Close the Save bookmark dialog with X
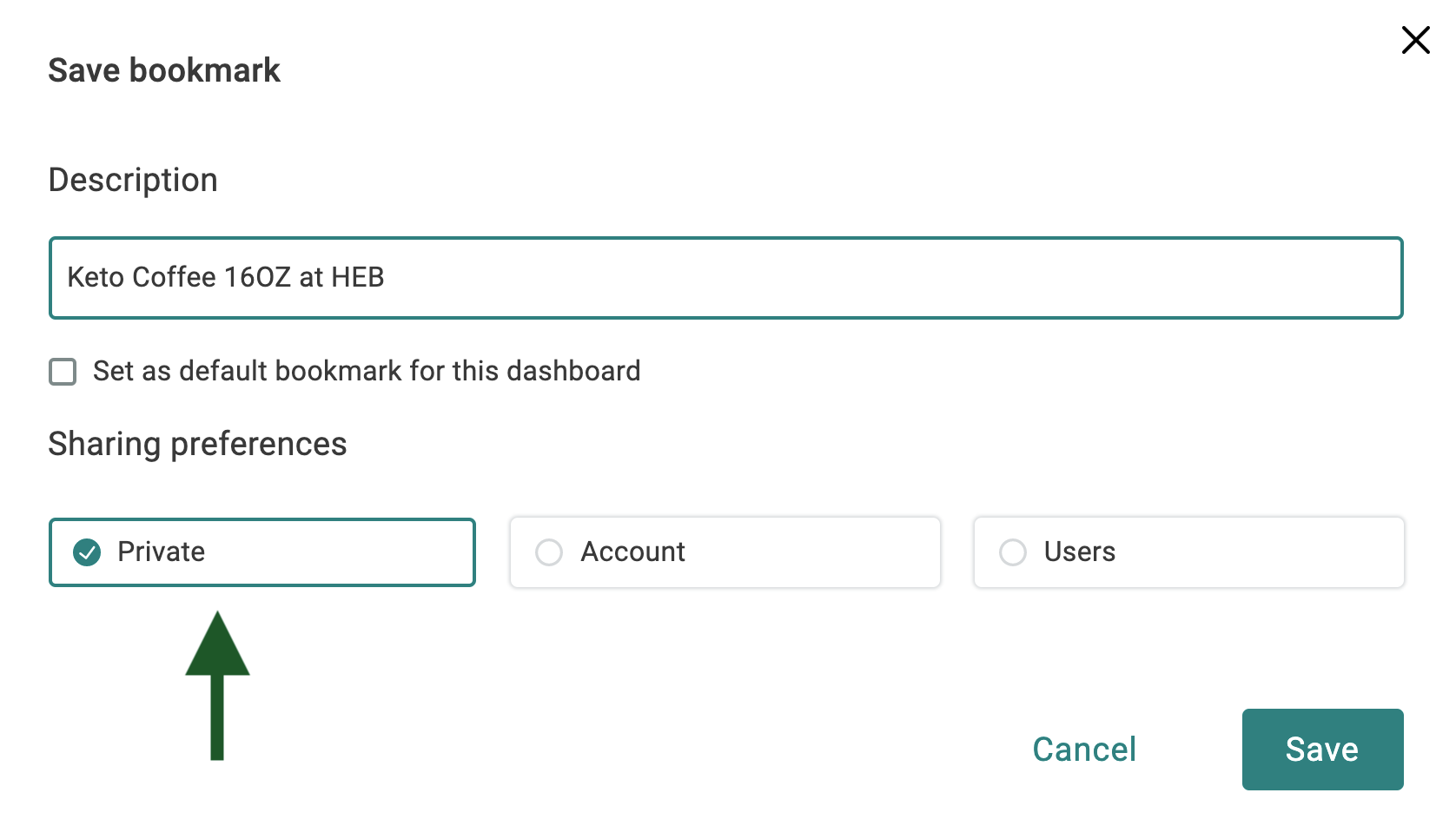The width and height of the screenshot is (1456, 839). (x=1415, y=40)
